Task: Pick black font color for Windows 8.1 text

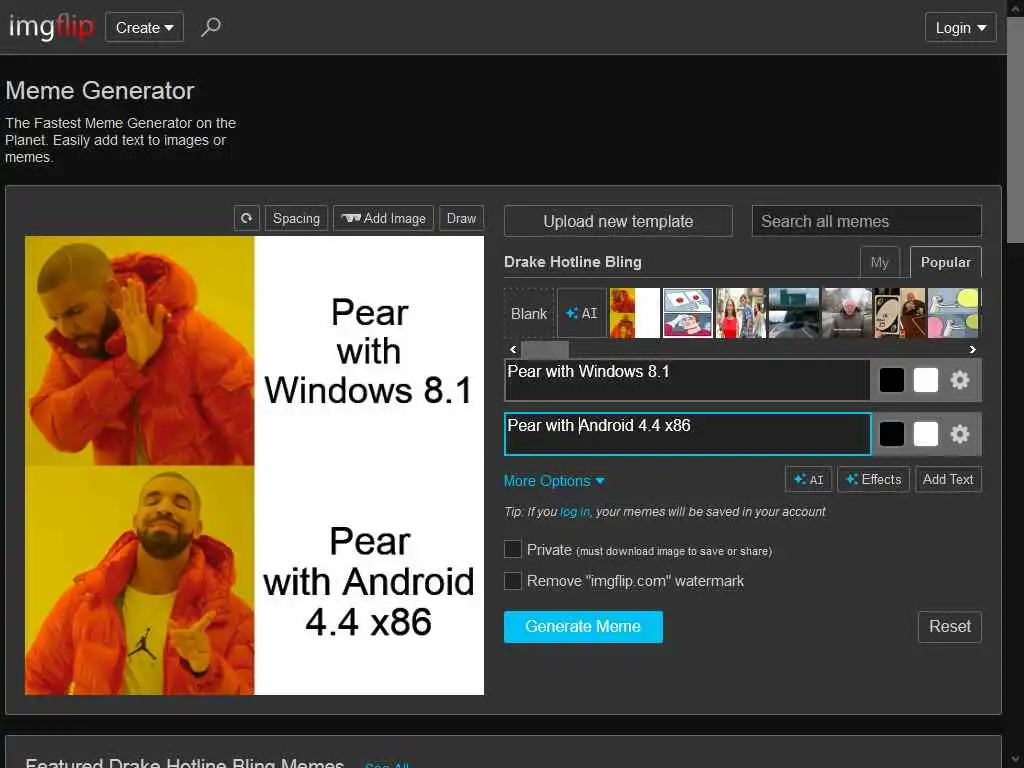Action: coord(891,380)
